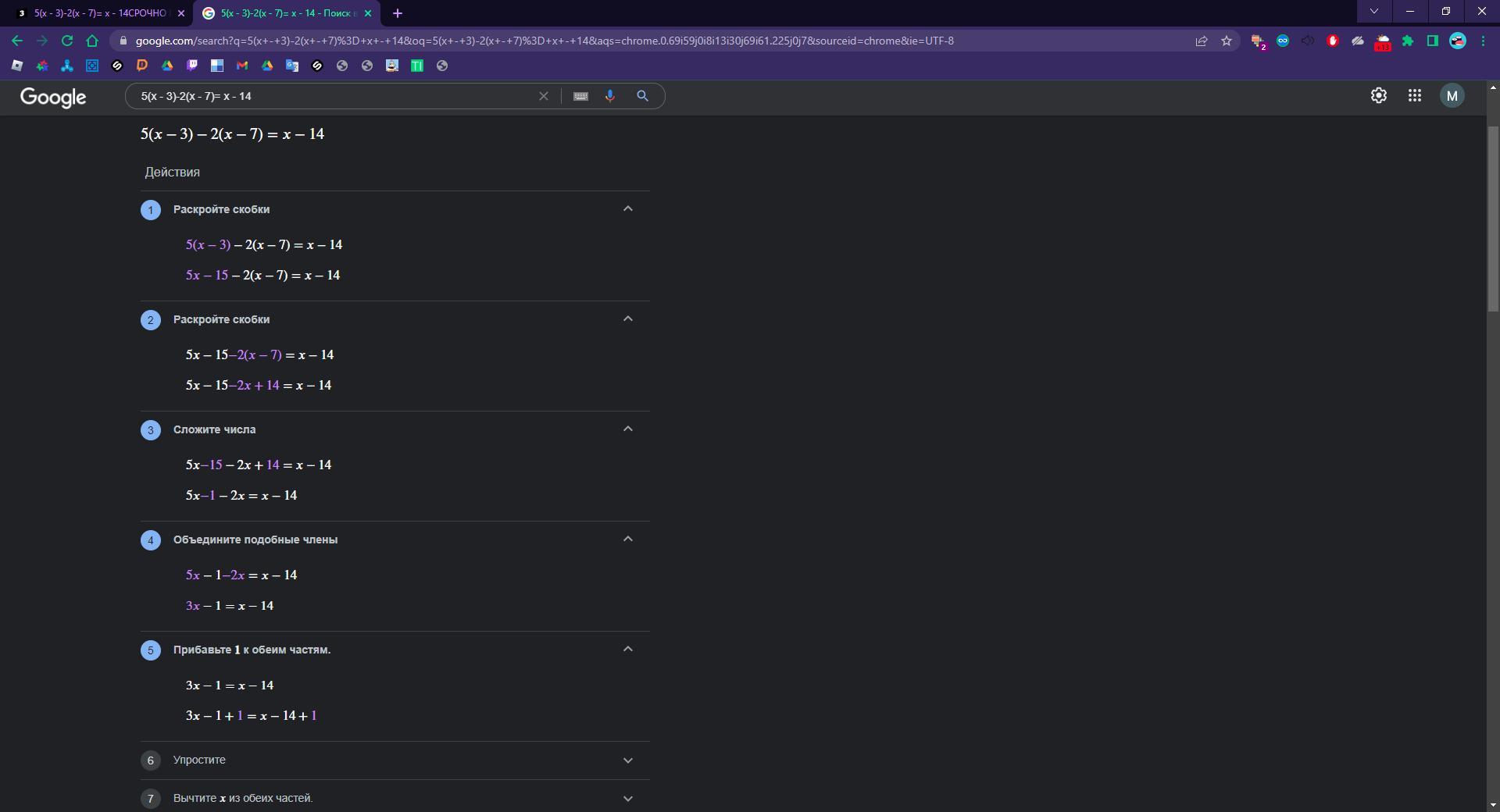Bookmark this page with the star icon
The height and width of the screenshot is (812, 1500).
coord(1227,41)
